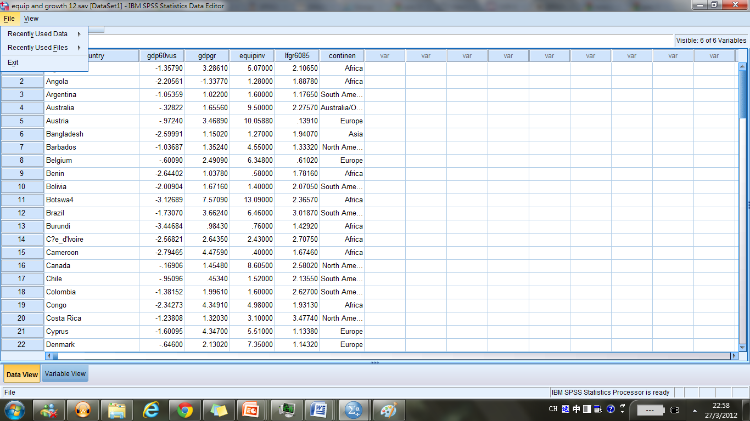
Task: Select the Data View tab
Action: 22,374
